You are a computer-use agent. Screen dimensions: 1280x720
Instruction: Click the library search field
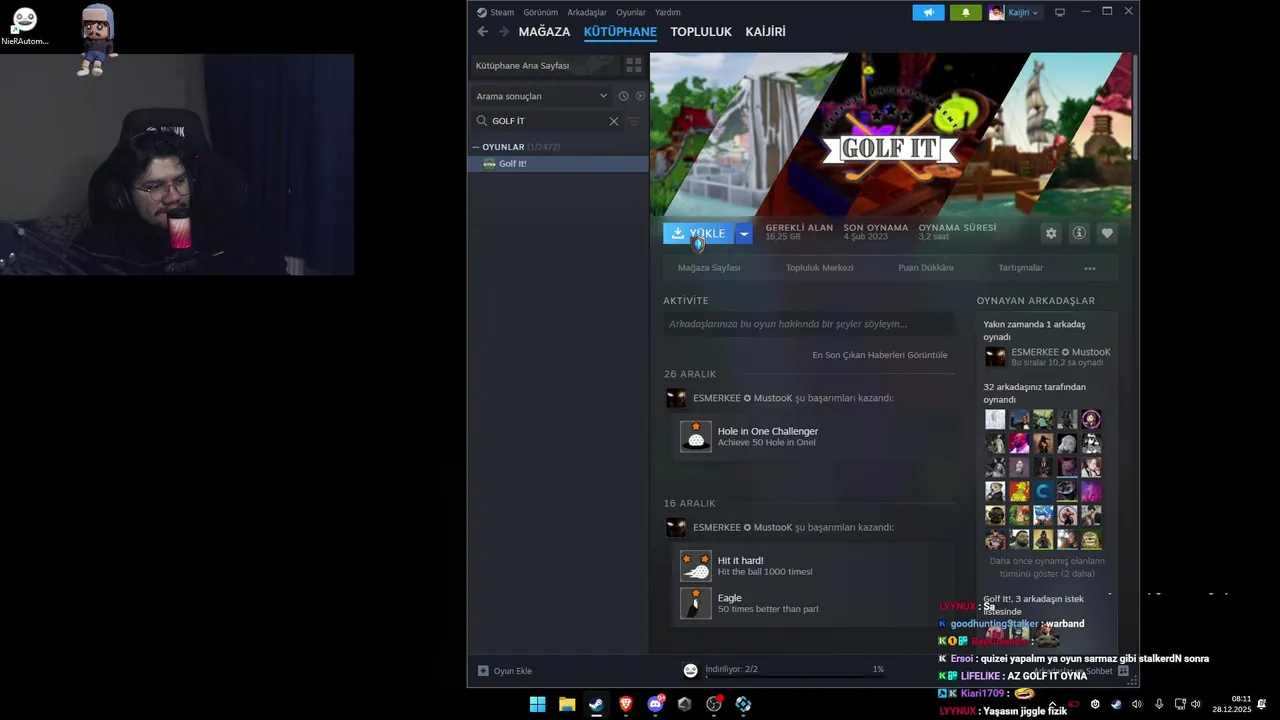coord(547,121)
